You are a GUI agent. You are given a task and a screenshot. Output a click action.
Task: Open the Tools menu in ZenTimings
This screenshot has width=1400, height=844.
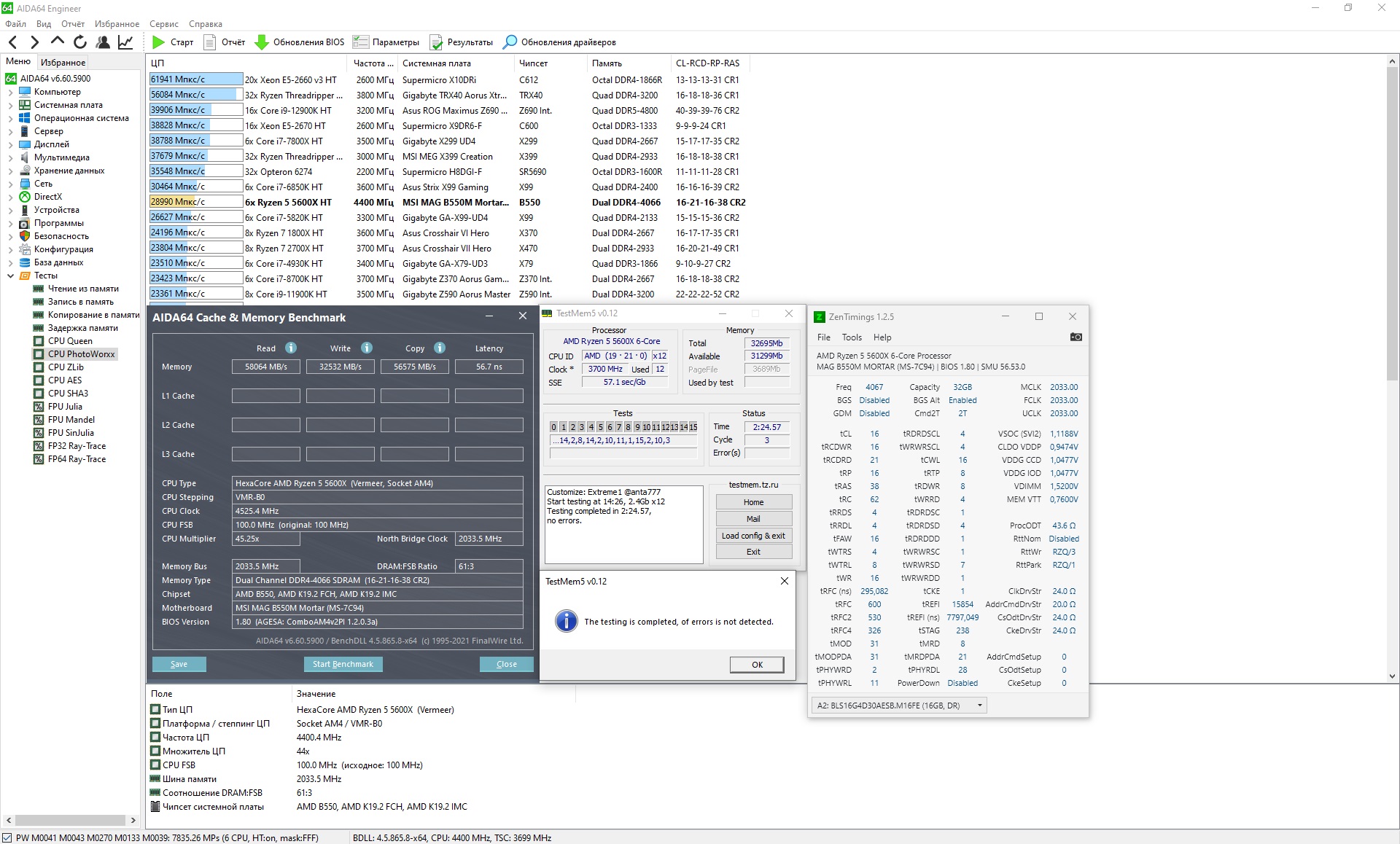point(851,337)
